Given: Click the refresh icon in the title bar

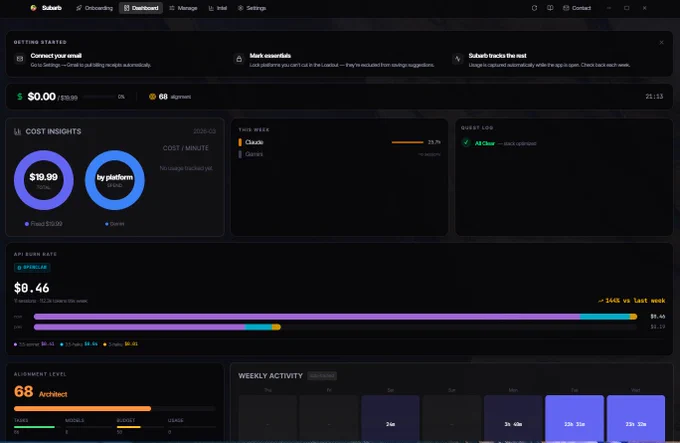Looking at the screenshot, I should point(534,8).
